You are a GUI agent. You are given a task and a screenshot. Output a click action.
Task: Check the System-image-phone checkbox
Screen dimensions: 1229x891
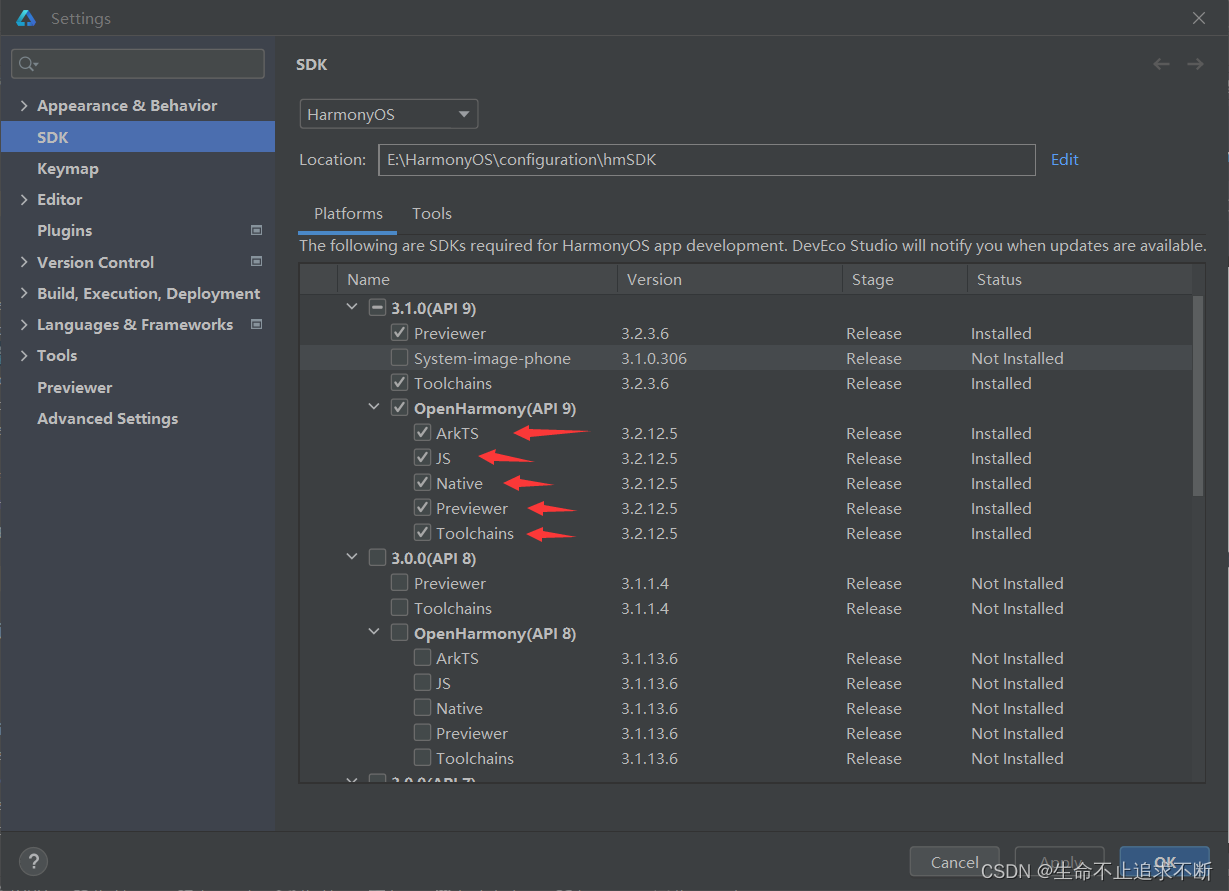pos(399,358)
